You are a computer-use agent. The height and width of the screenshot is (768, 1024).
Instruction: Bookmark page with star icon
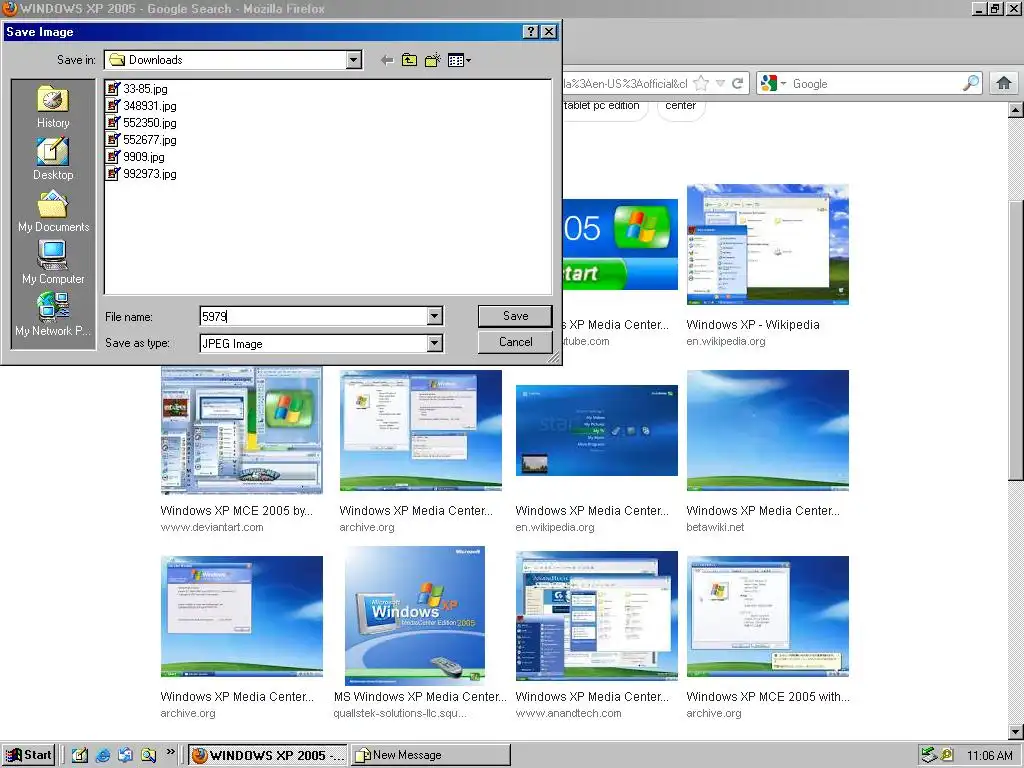pyautogui.click(x=701, y=84)
